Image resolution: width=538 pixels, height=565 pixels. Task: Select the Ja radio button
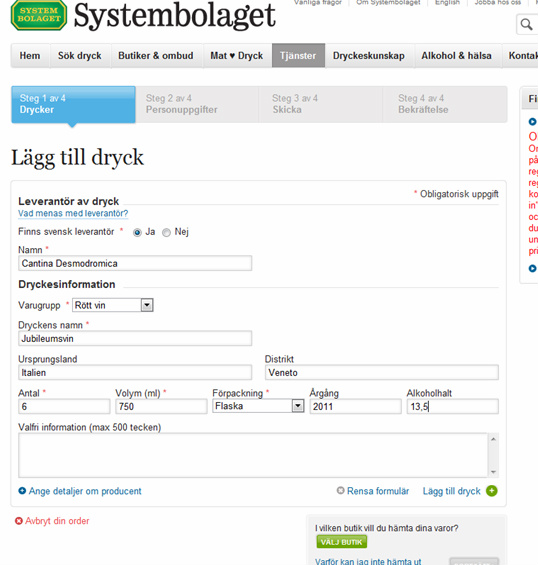coord(137,232)
